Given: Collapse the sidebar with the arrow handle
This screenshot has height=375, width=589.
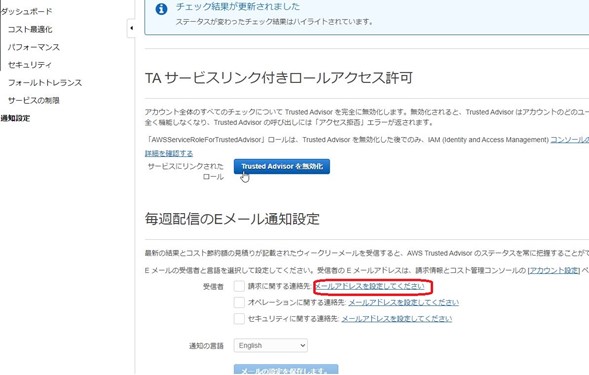Looking at the screenshot, I should pos(131,28).
